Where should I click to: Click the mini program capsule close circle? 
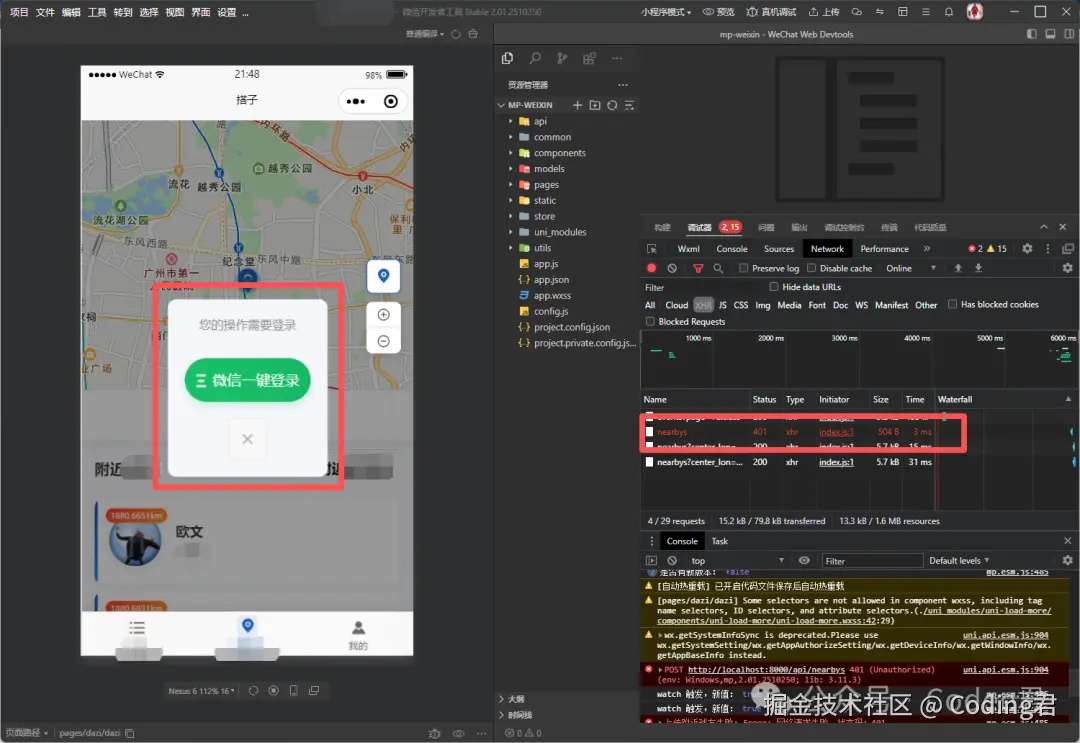tap(391, 101)
